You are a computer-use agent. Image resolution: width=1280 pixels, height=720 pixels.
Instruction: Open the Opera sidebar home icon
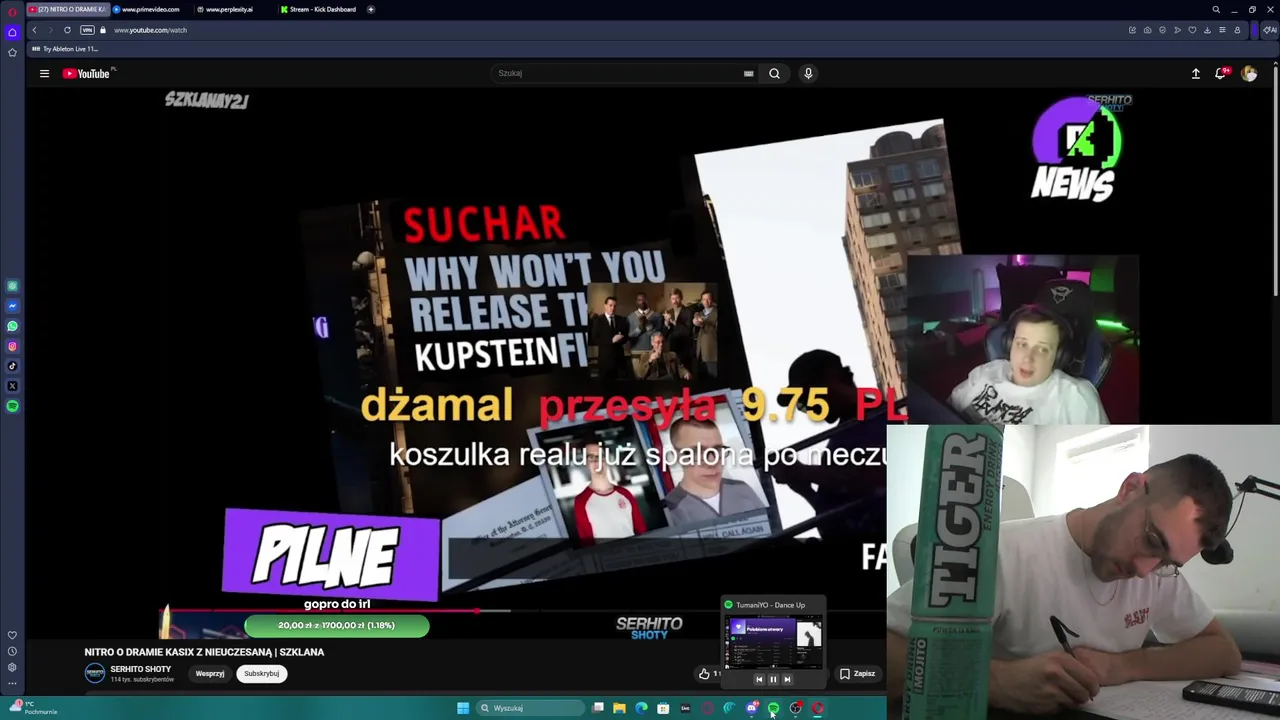tap(12, 32)
